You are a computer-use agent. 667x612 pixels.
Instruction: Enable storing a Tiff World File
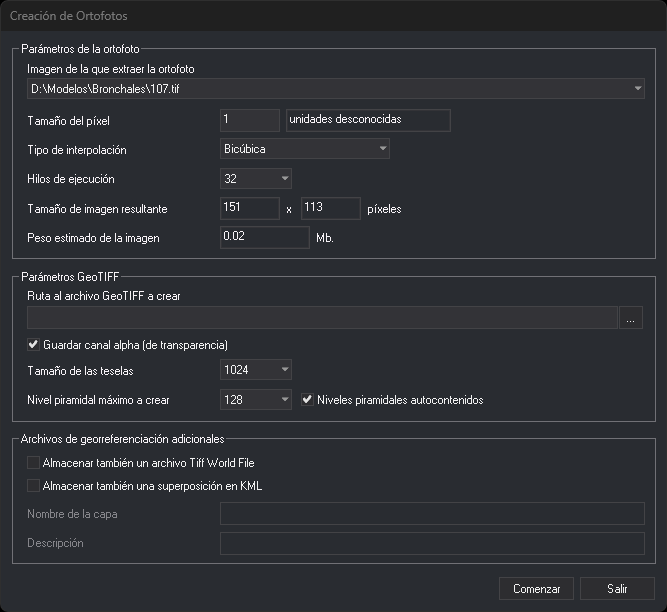[33, 462]
